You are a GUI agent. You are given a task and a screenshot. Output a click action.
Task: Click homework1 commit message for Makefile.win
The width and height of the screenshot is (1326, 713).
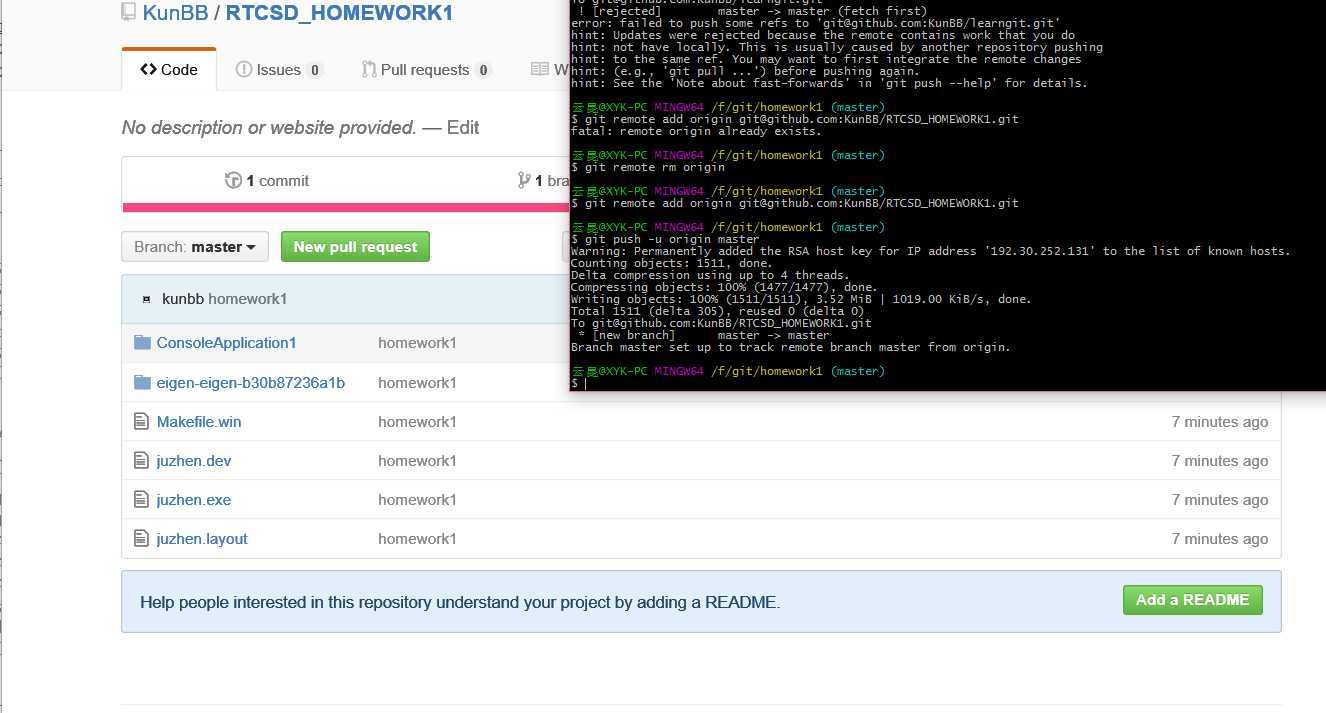417,422
